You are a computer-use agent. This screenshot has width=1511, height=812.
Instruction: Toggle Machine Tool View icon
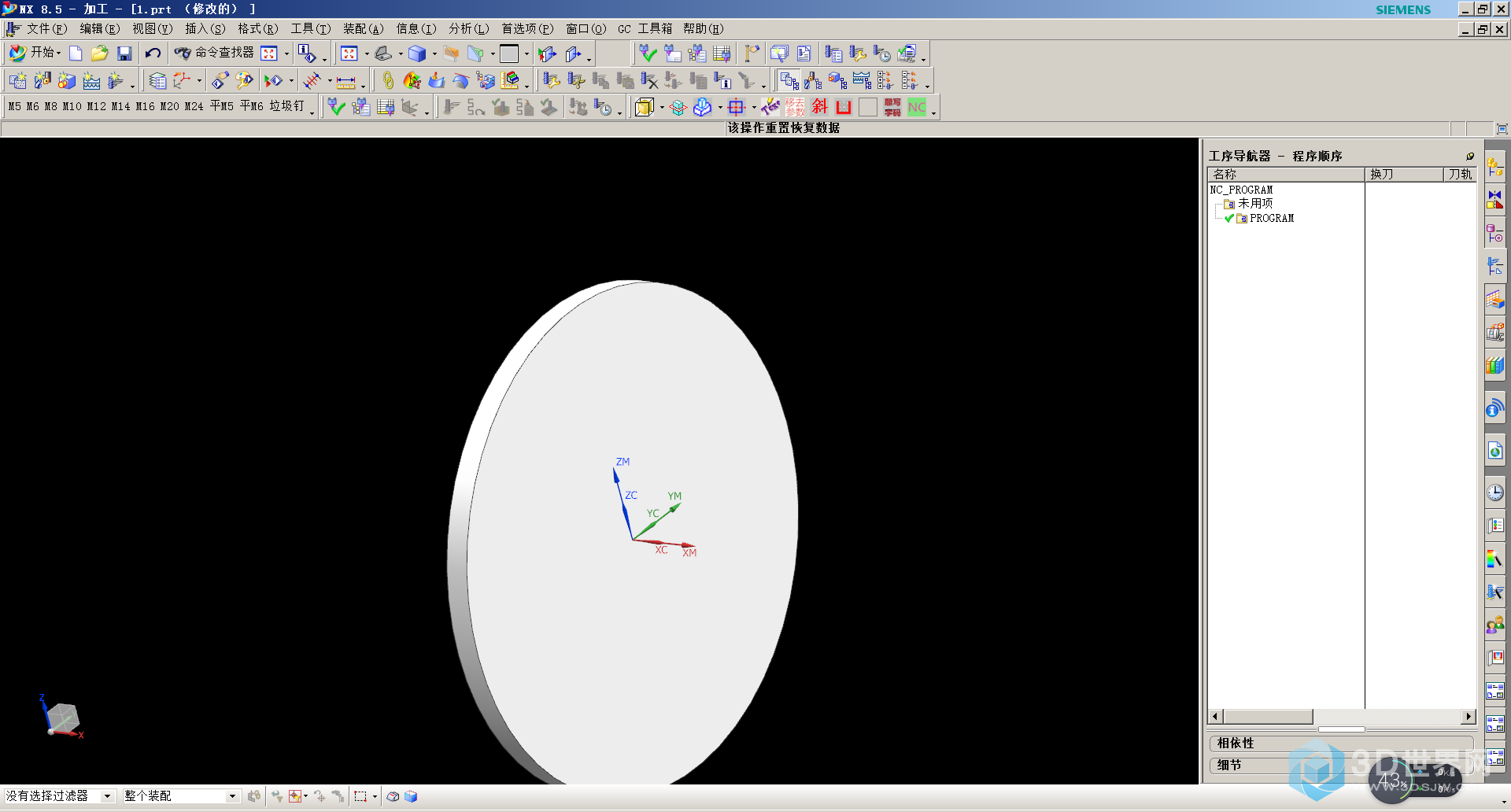[x=813, y=81]
